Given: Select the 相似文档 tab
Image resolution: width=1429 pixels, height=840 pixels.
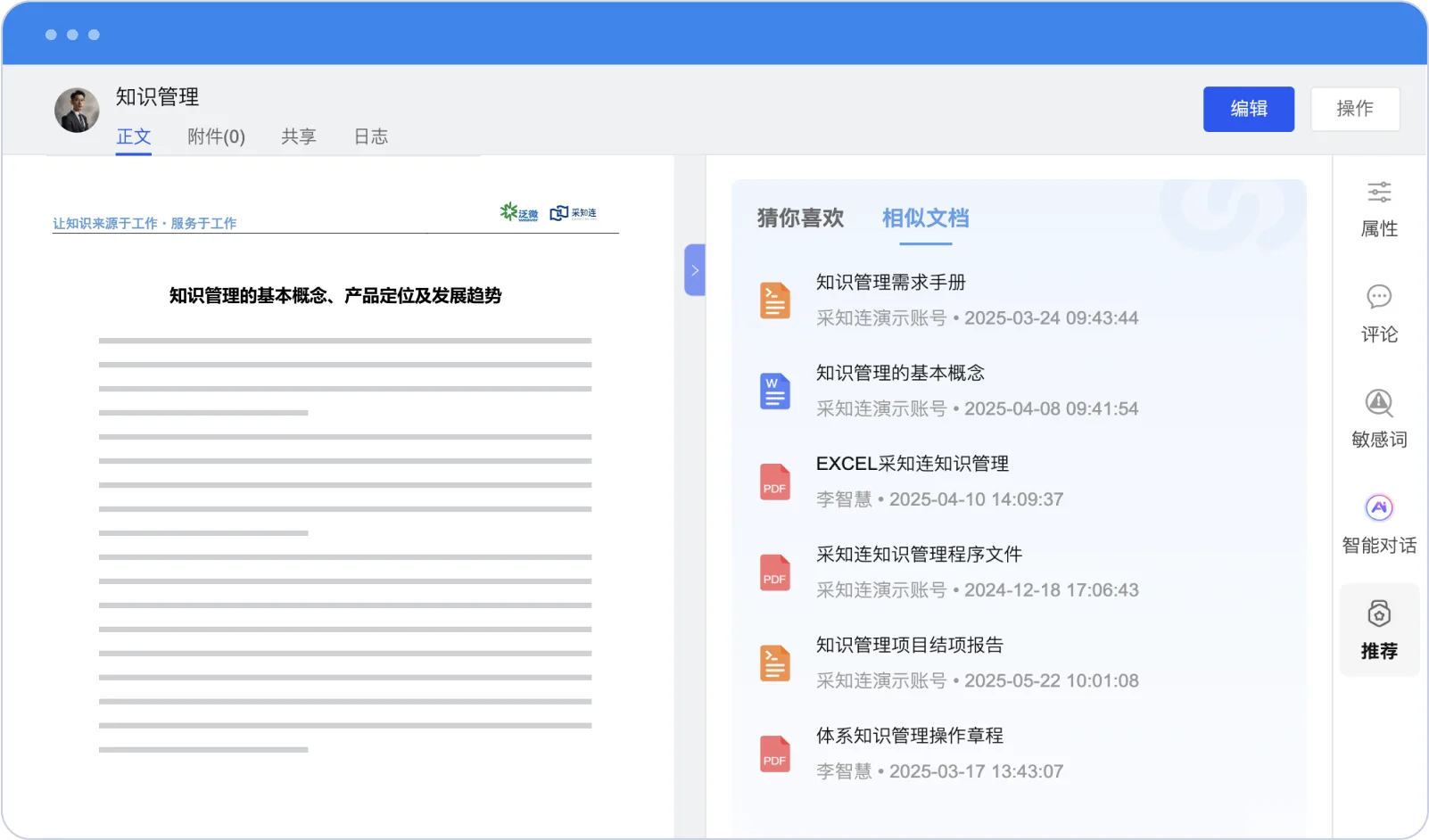Looking at the screenshot, I should (926, 218).
